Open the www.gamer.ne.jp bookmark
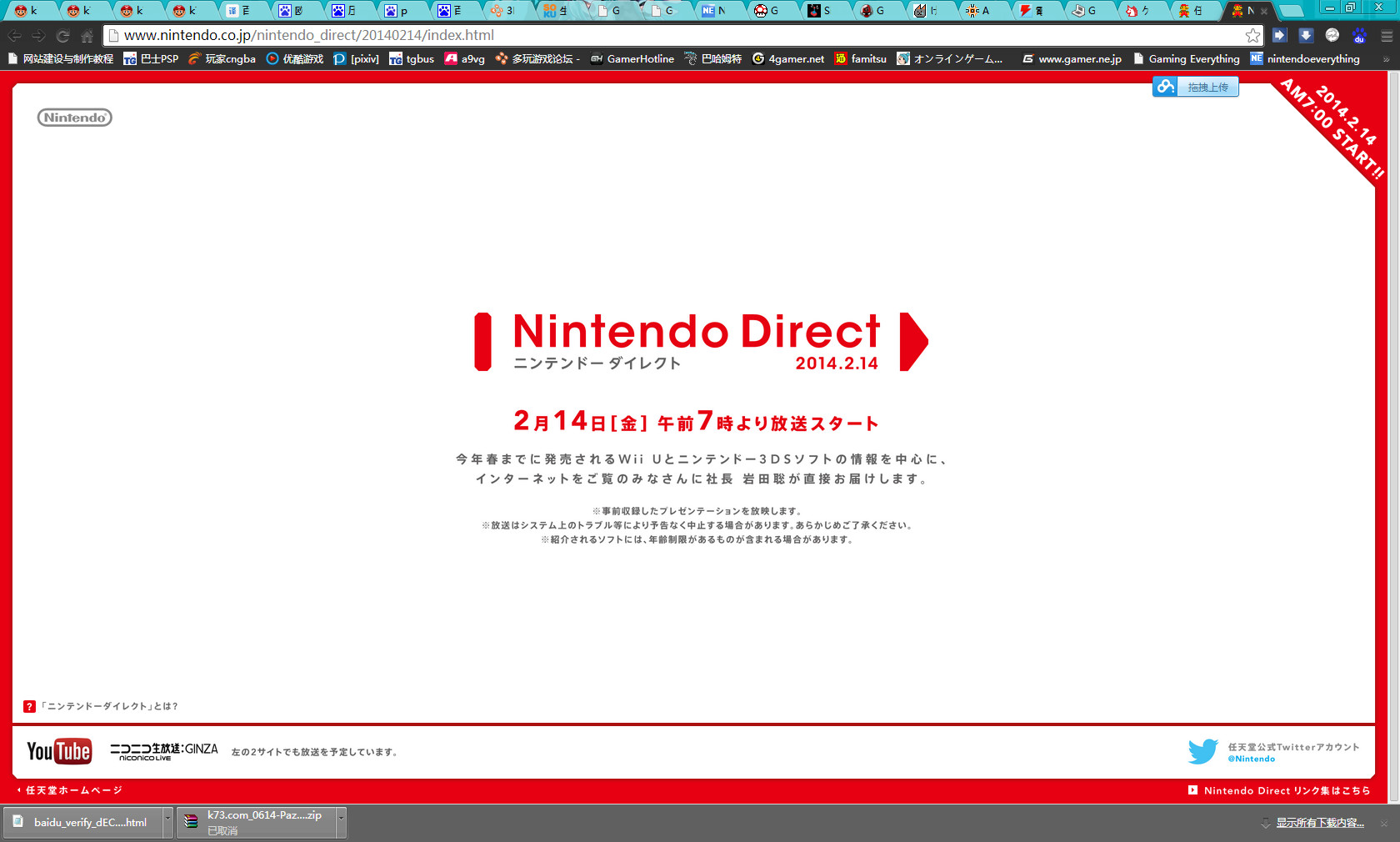This screenshot has width=1400, height=842. coord(1072,58)
